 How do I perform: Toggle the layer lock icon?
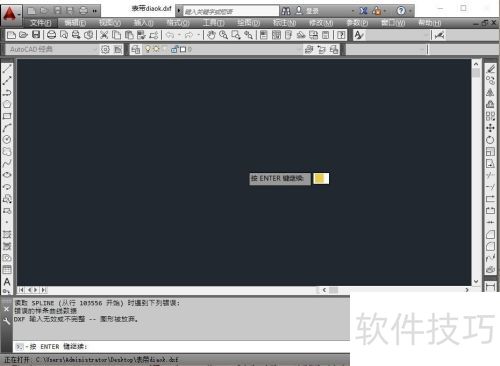tap(174, 49)
